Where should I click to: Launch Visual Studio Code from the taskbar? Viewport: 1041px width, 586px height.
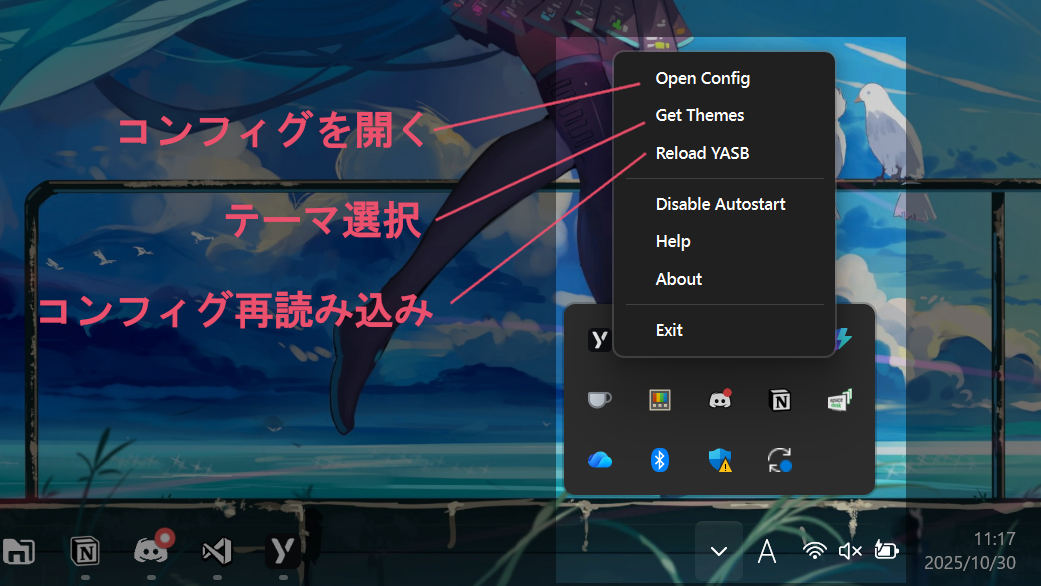point(216,550)
